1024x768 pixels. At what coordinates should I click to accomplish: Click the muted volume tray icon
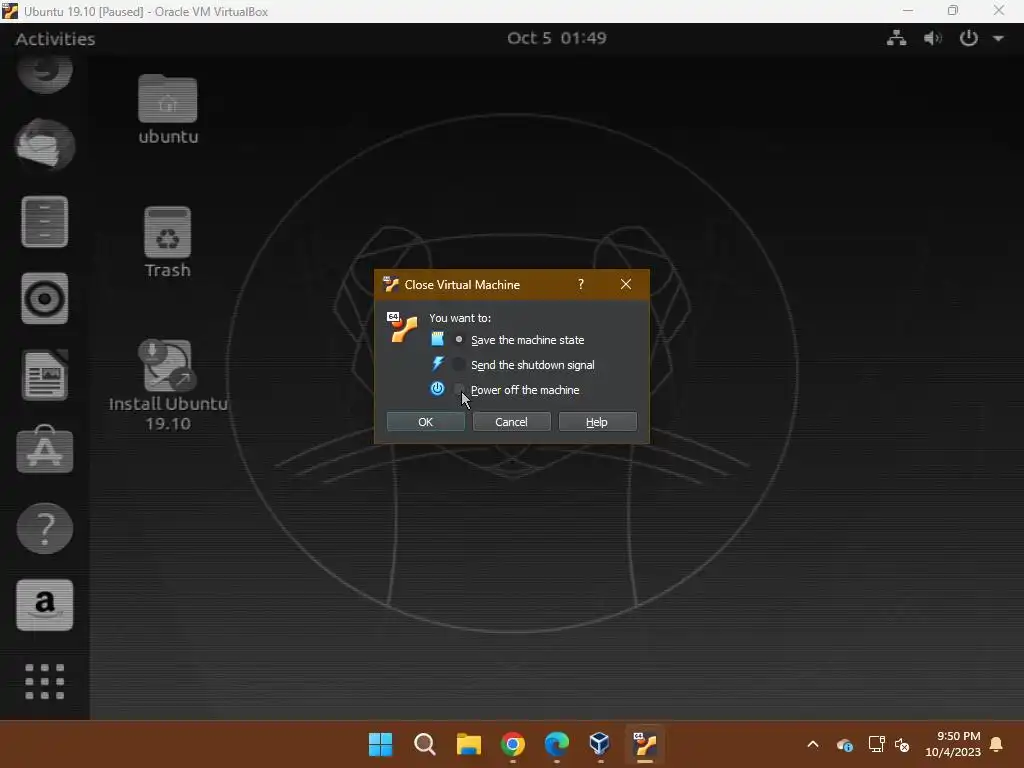[x=903, y=744]
